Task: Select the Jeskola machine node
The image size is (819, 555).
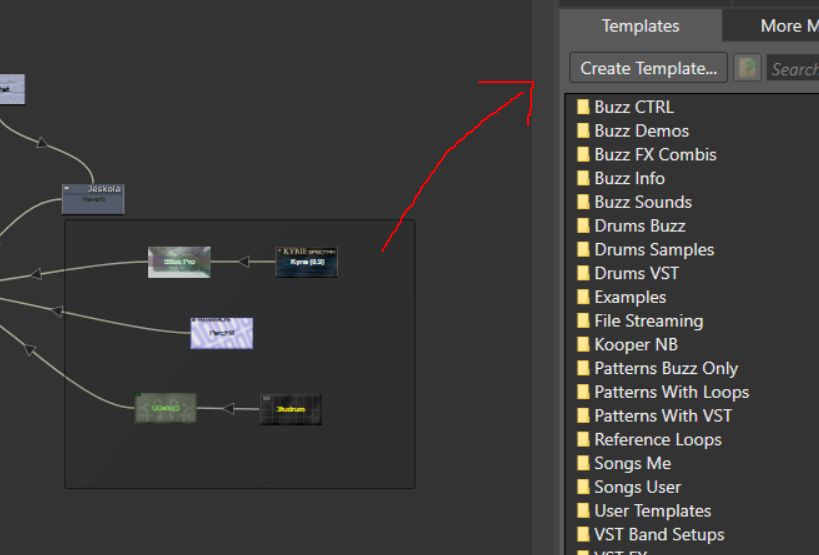Action: 93,198
